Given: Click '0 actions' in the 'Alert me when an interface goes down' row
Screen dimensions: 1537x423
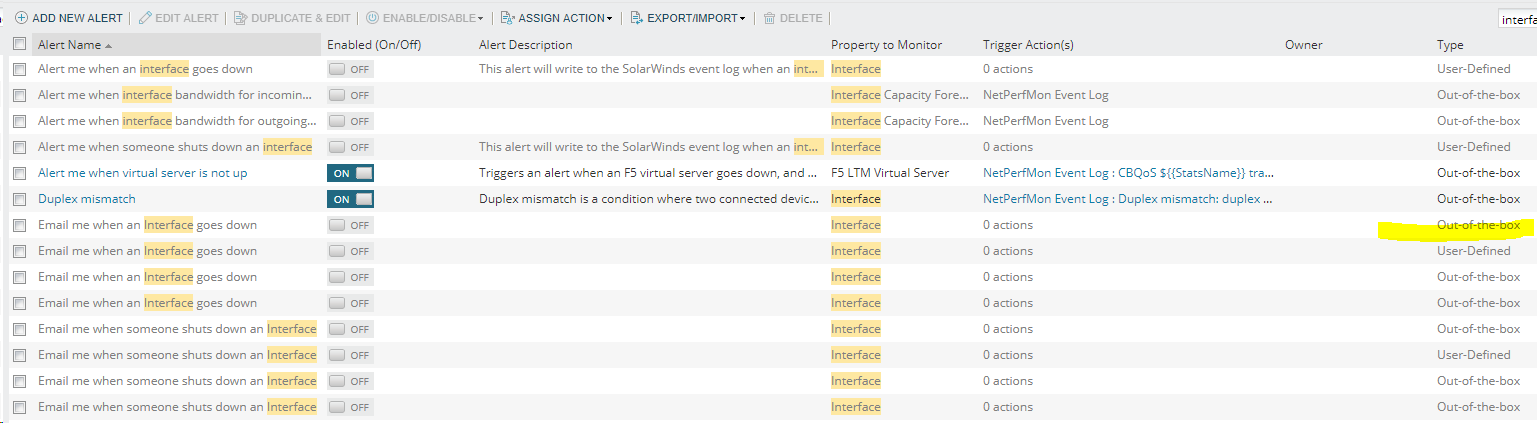Looking at the screenshot, I should [1008, 69].
